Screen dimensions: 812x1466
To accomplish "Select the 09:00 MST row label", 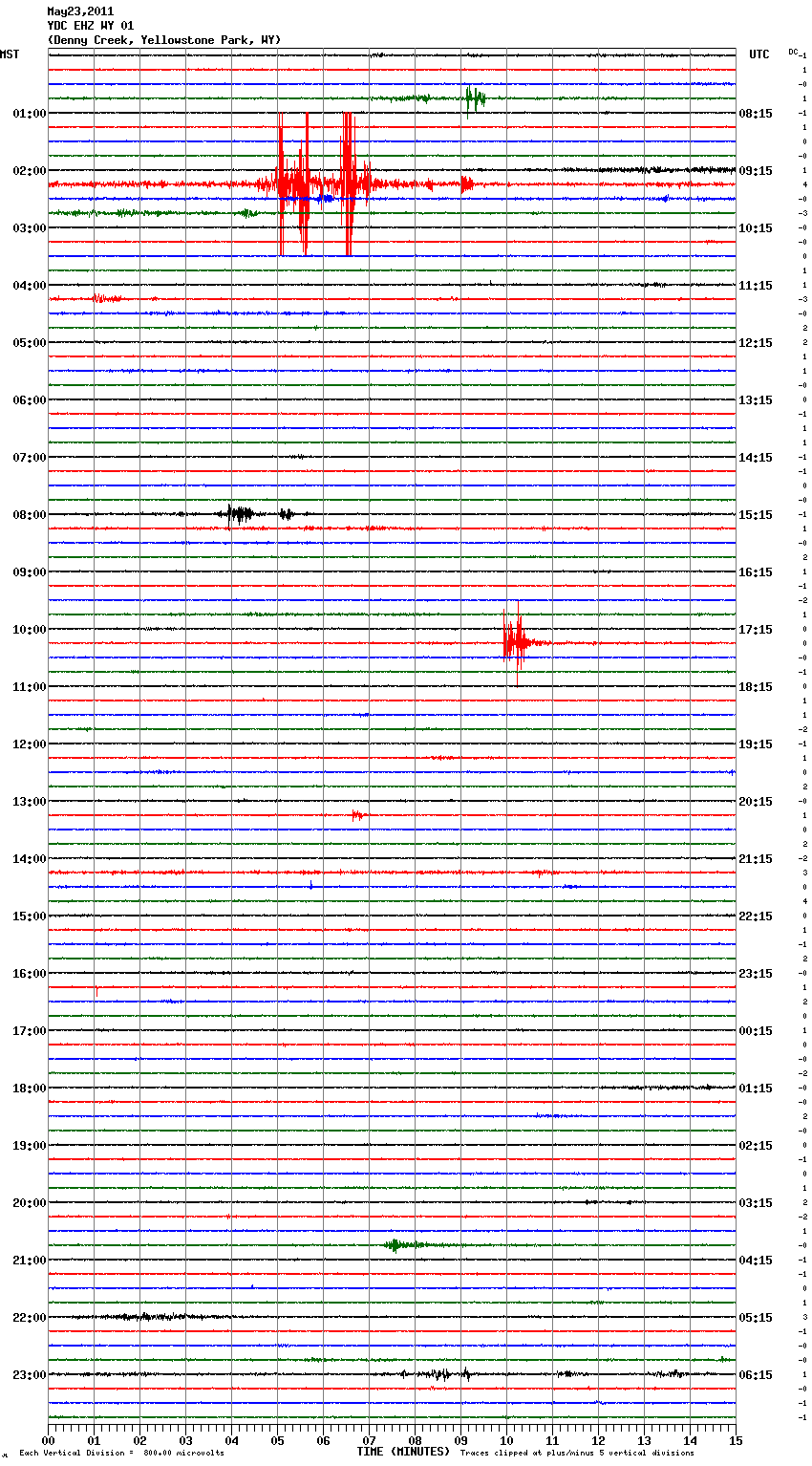I will click(x=30, y=572).
